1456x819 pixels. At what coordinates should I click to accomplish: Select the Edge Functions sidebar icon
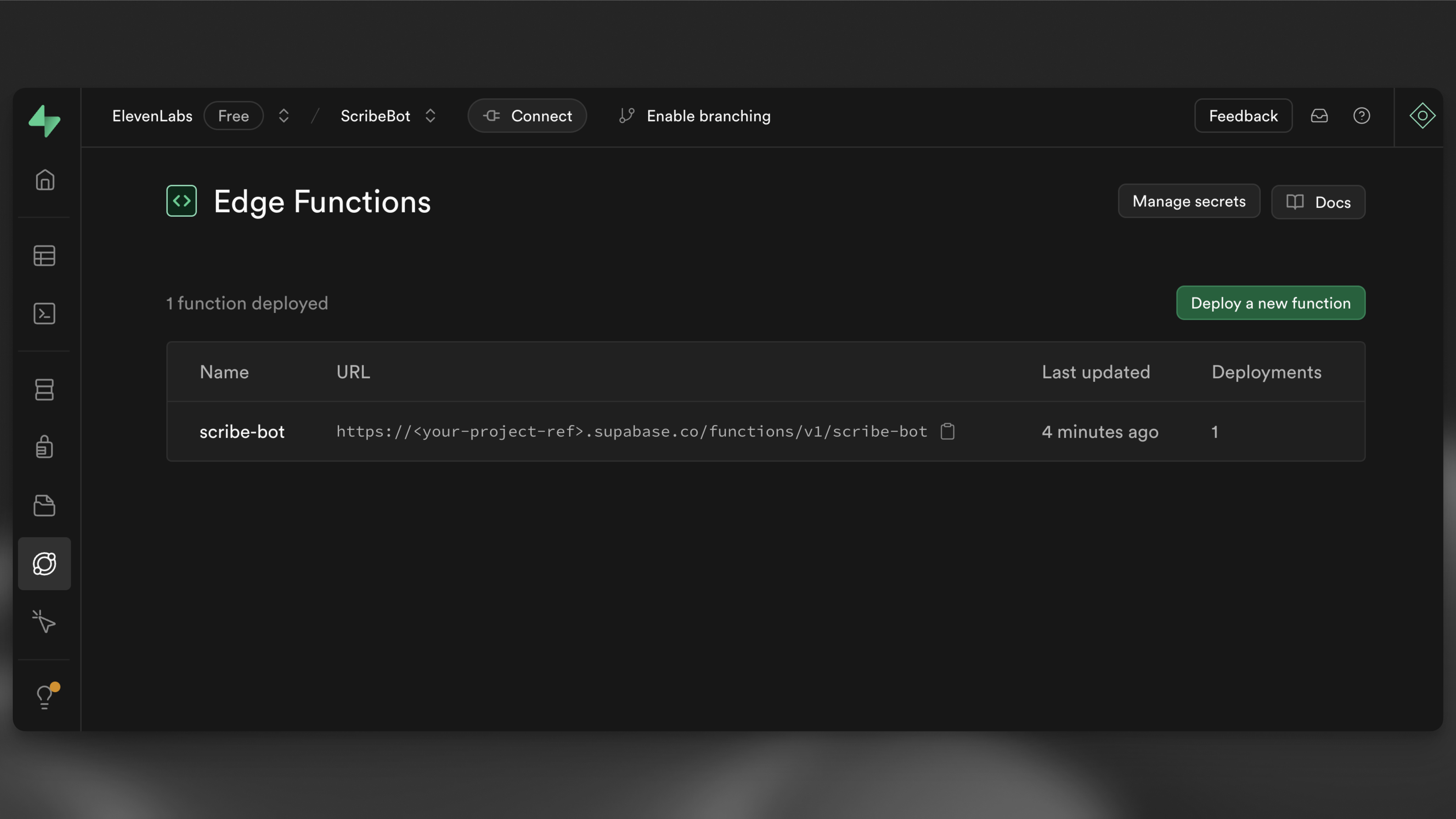coord(45,563)
